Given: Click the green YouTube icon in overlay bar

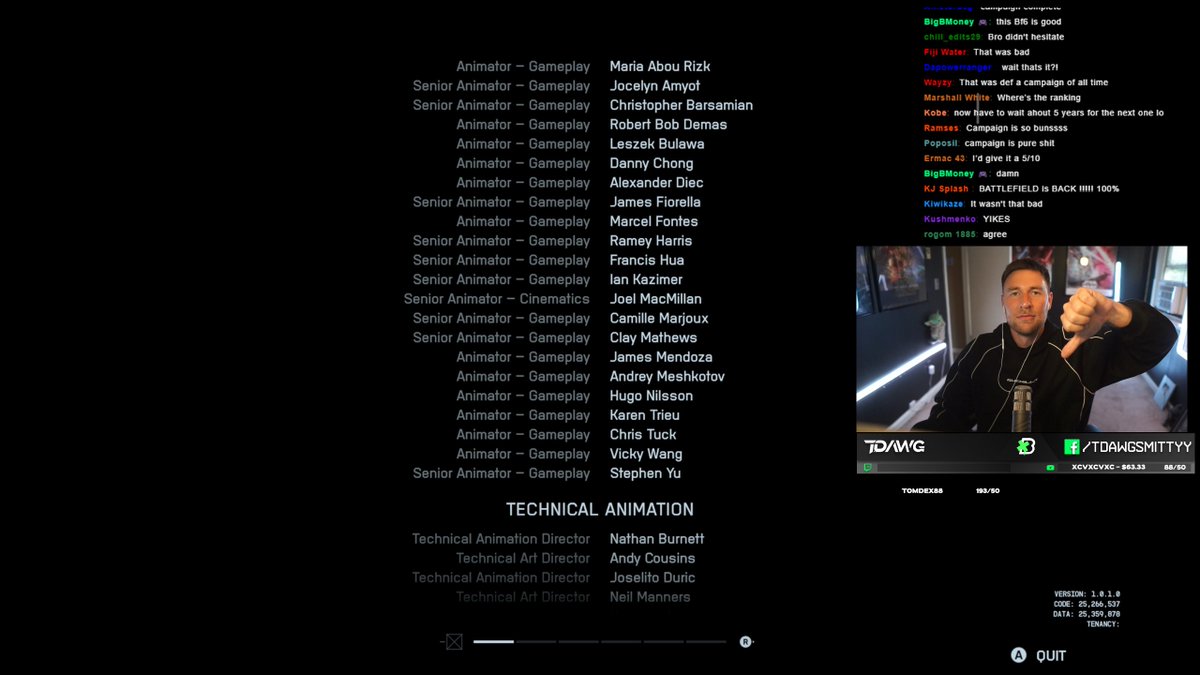Looking at the screenshot, I should 1050,467.
